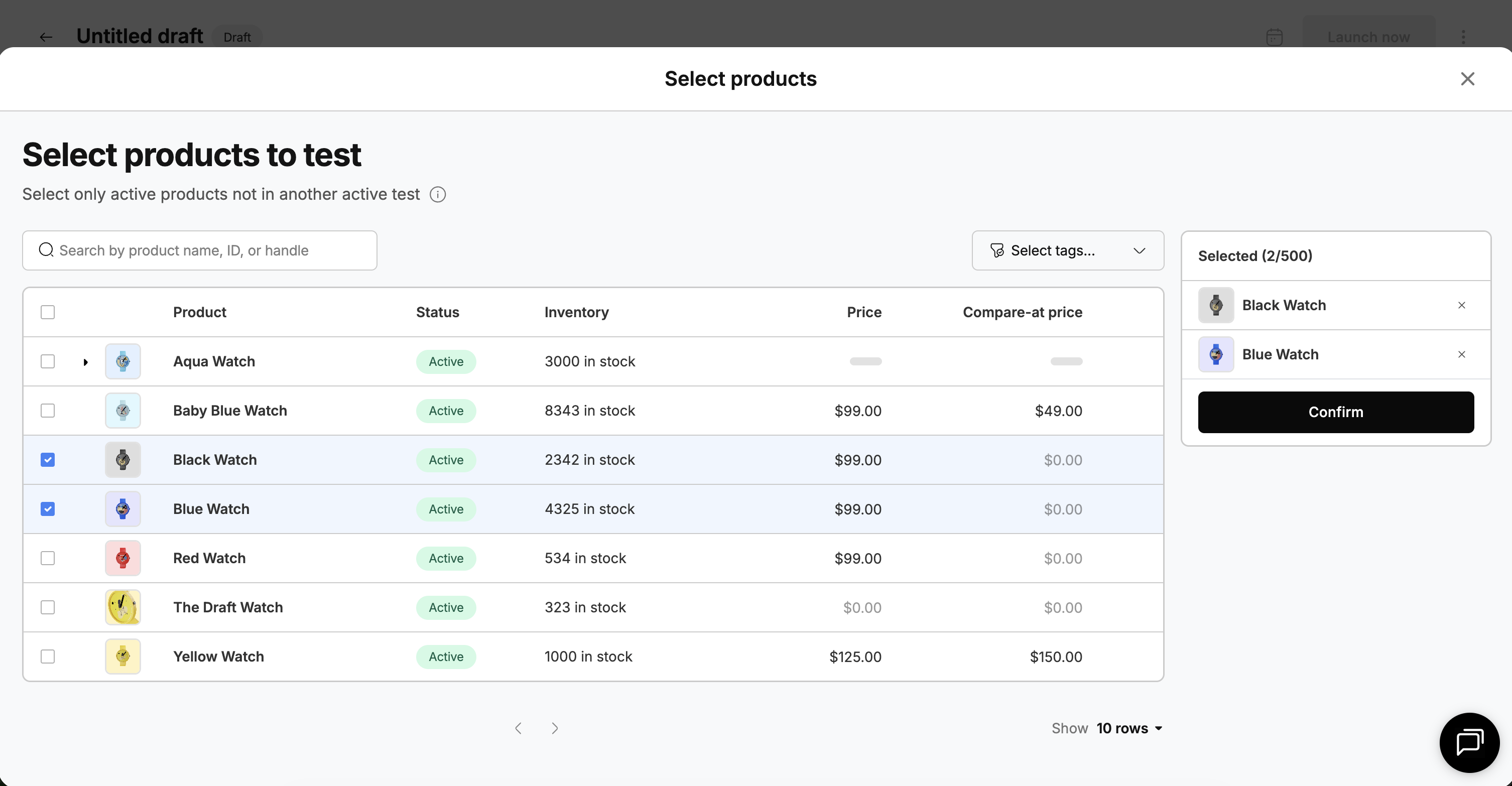Remove Blue Watch from selected list

pos(1461,354)
